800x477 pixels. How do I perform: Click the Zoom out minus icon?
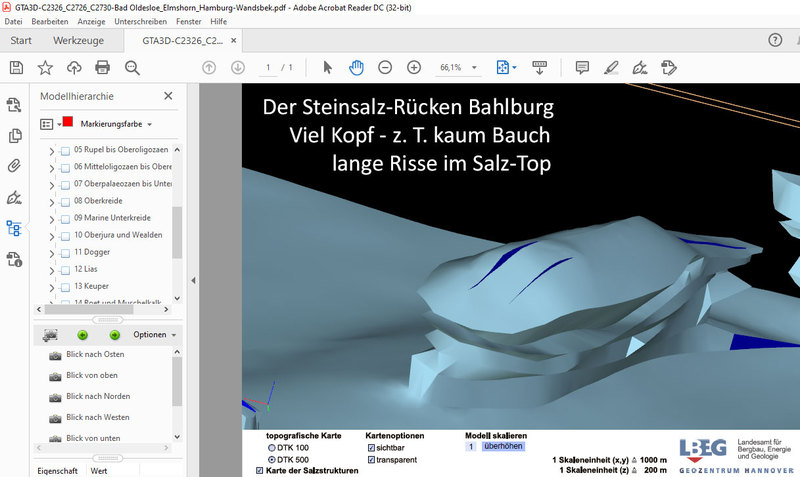(385, 67)
